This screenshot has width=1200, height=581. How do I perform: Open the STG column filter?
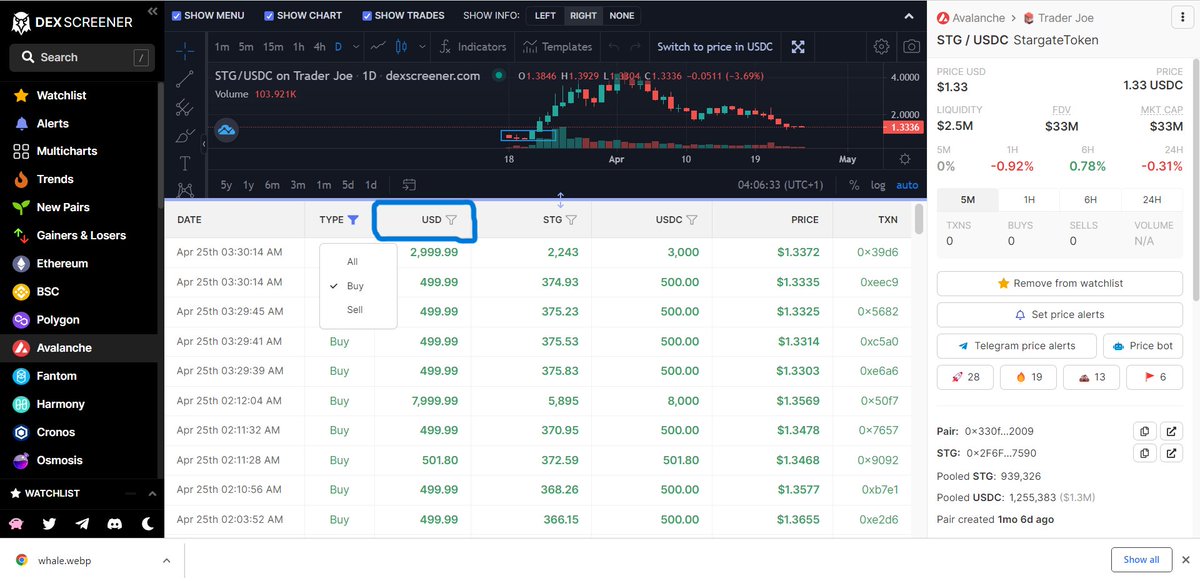click(x=572, y=220)
